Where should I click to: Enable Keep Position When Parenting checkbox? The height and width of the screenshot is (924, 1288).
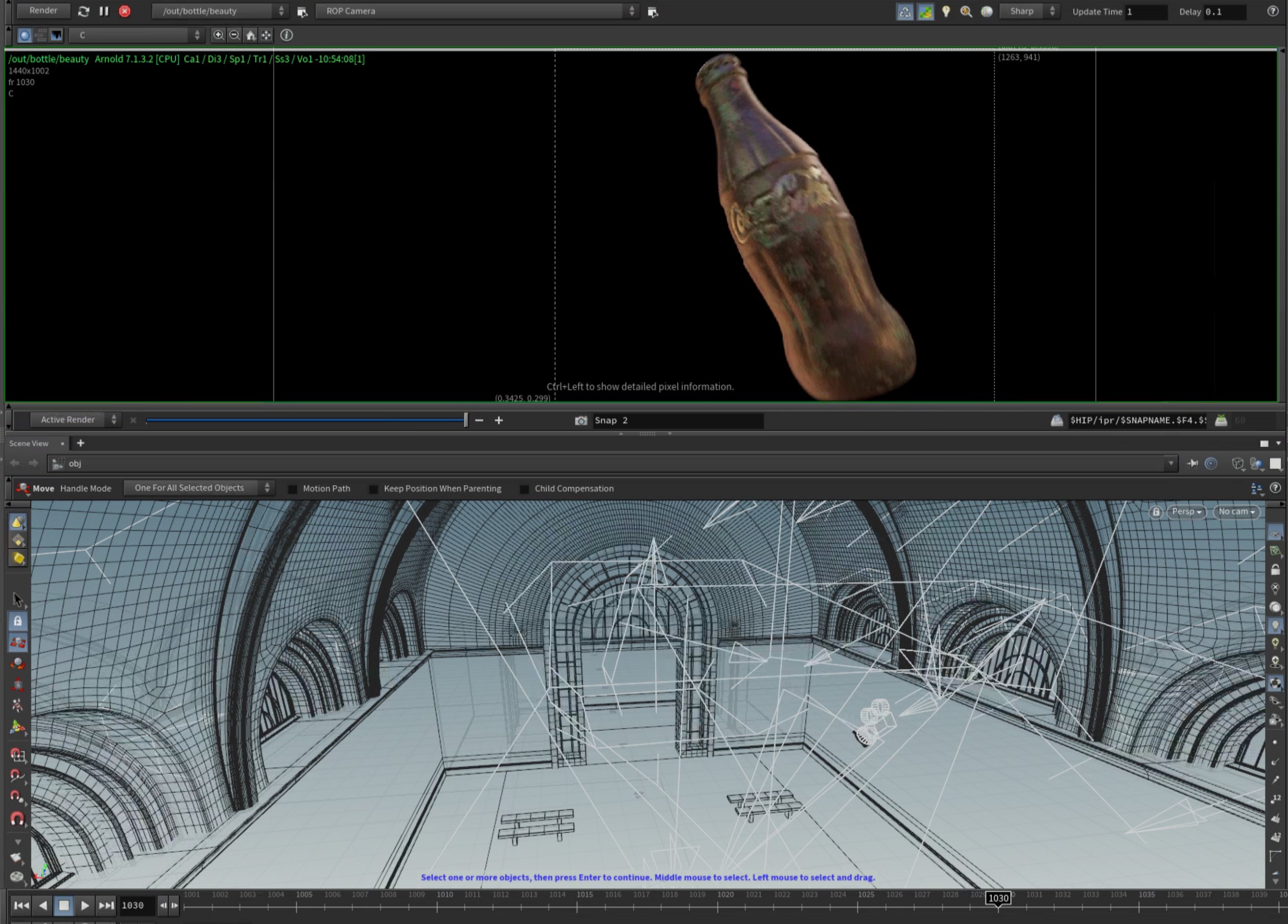(x=373, y=489)
